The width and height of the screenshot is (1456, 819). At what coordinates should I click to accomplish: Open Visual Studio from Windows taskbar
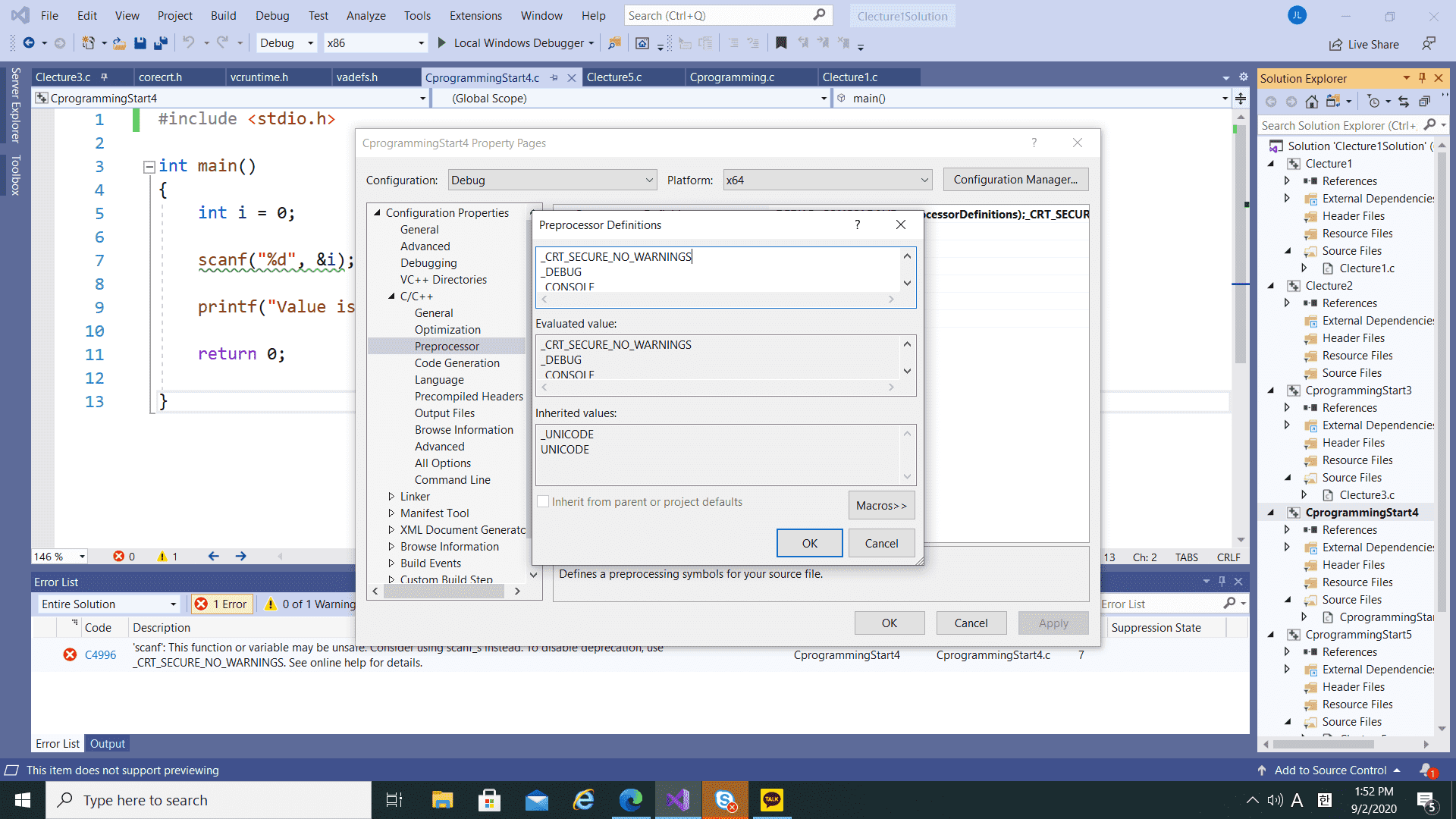click(x=678, y=800)
